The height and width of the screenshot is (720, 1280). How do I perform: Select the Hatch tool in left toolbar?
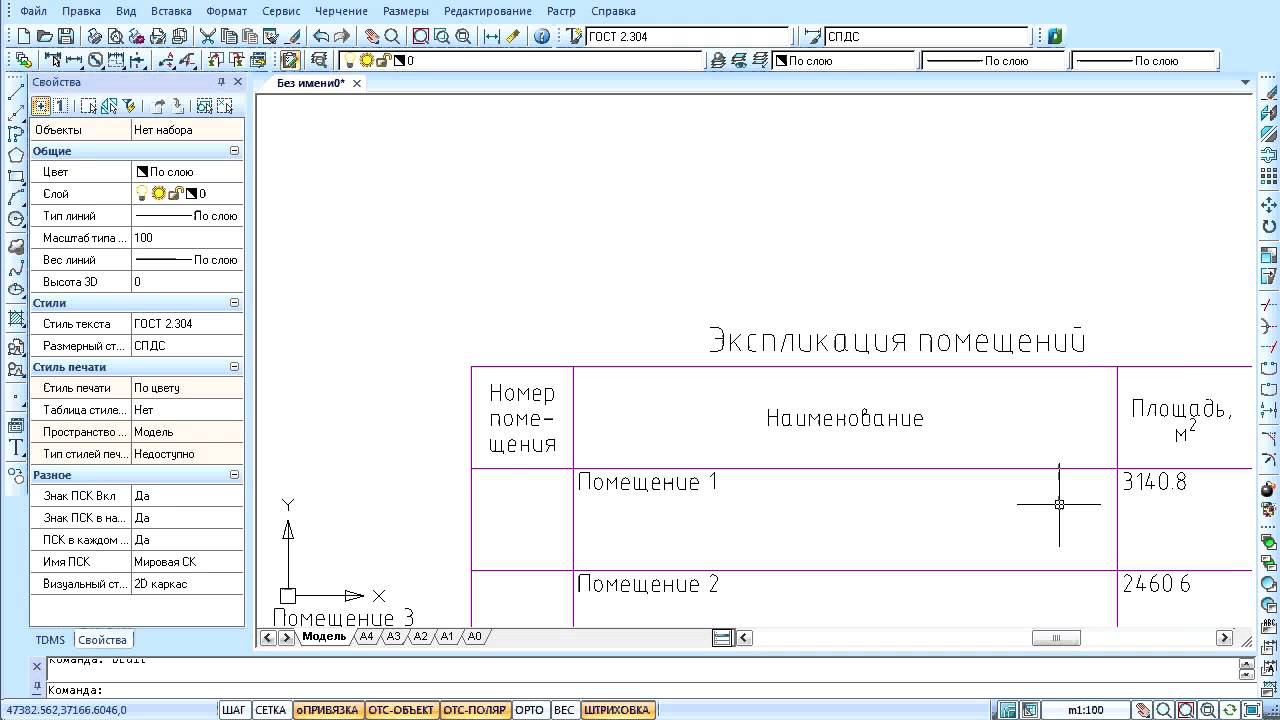click(16, 319)
